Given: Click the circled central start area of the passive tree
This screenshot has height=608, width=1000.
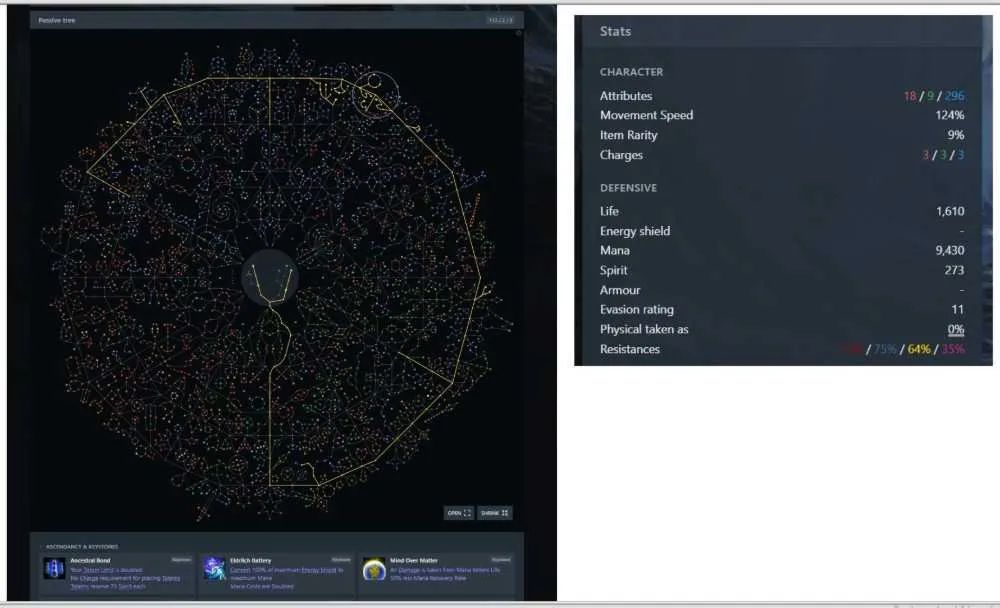Looking at the screenshot, I should pos(270,277).
